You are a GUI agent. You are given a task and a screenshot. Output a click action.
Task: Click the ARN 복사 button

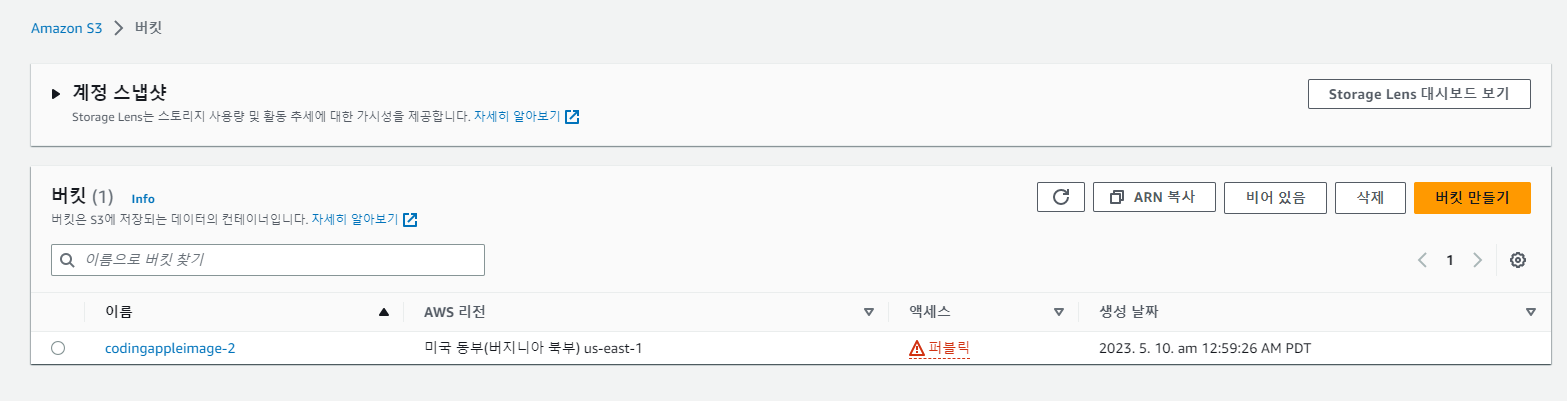tap(1154, 197)
